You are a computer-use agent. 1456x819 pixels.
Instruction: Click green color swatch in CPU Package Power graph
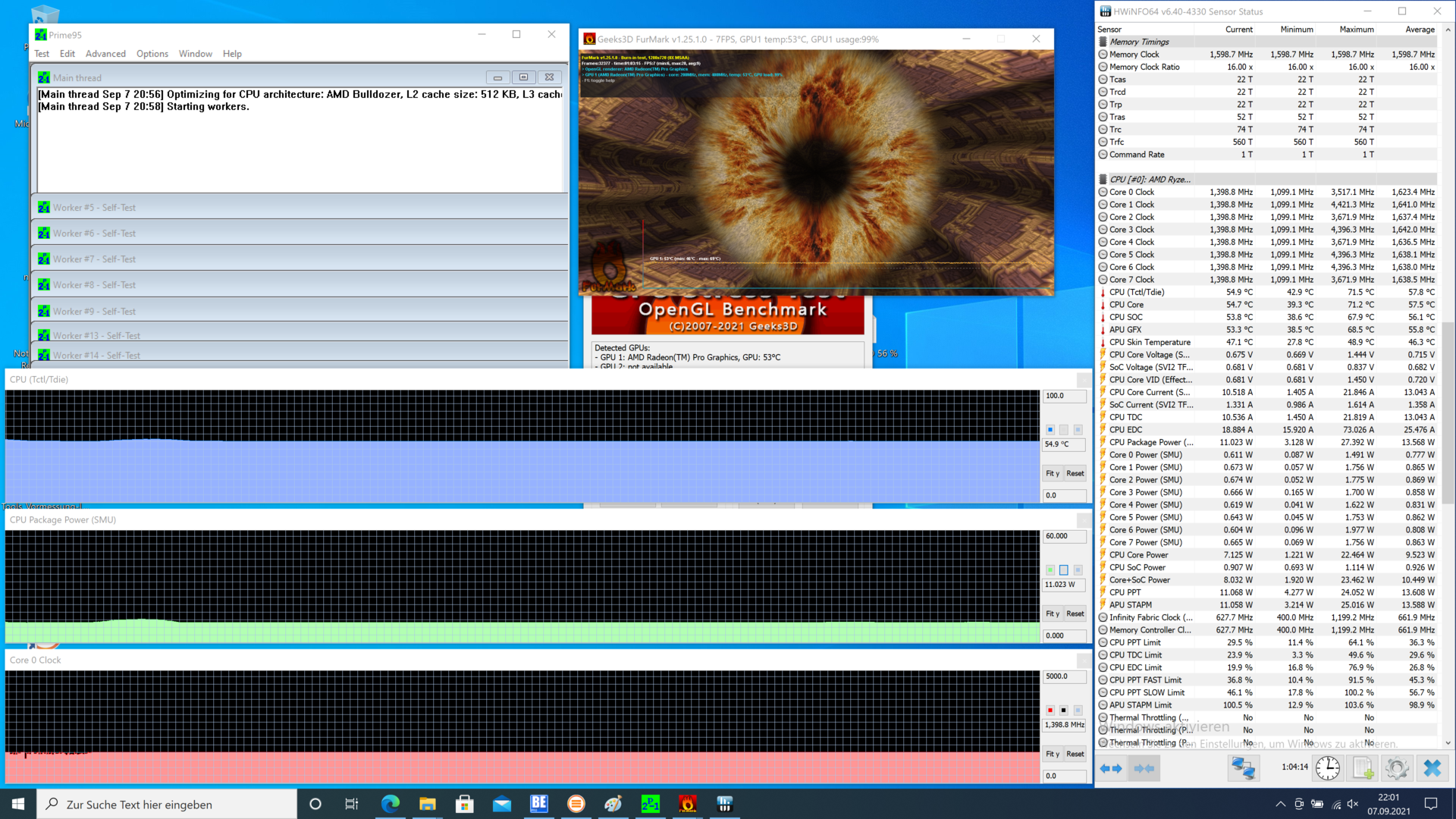coord(1050,570)
